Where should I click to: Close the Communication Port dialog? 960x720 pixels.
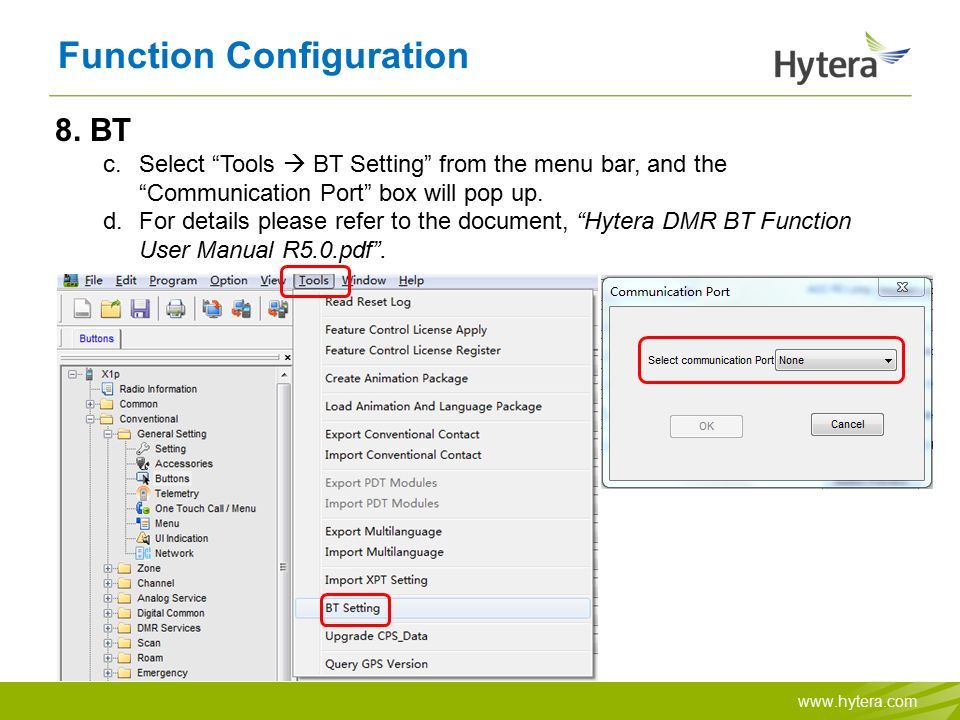[902, 287]
